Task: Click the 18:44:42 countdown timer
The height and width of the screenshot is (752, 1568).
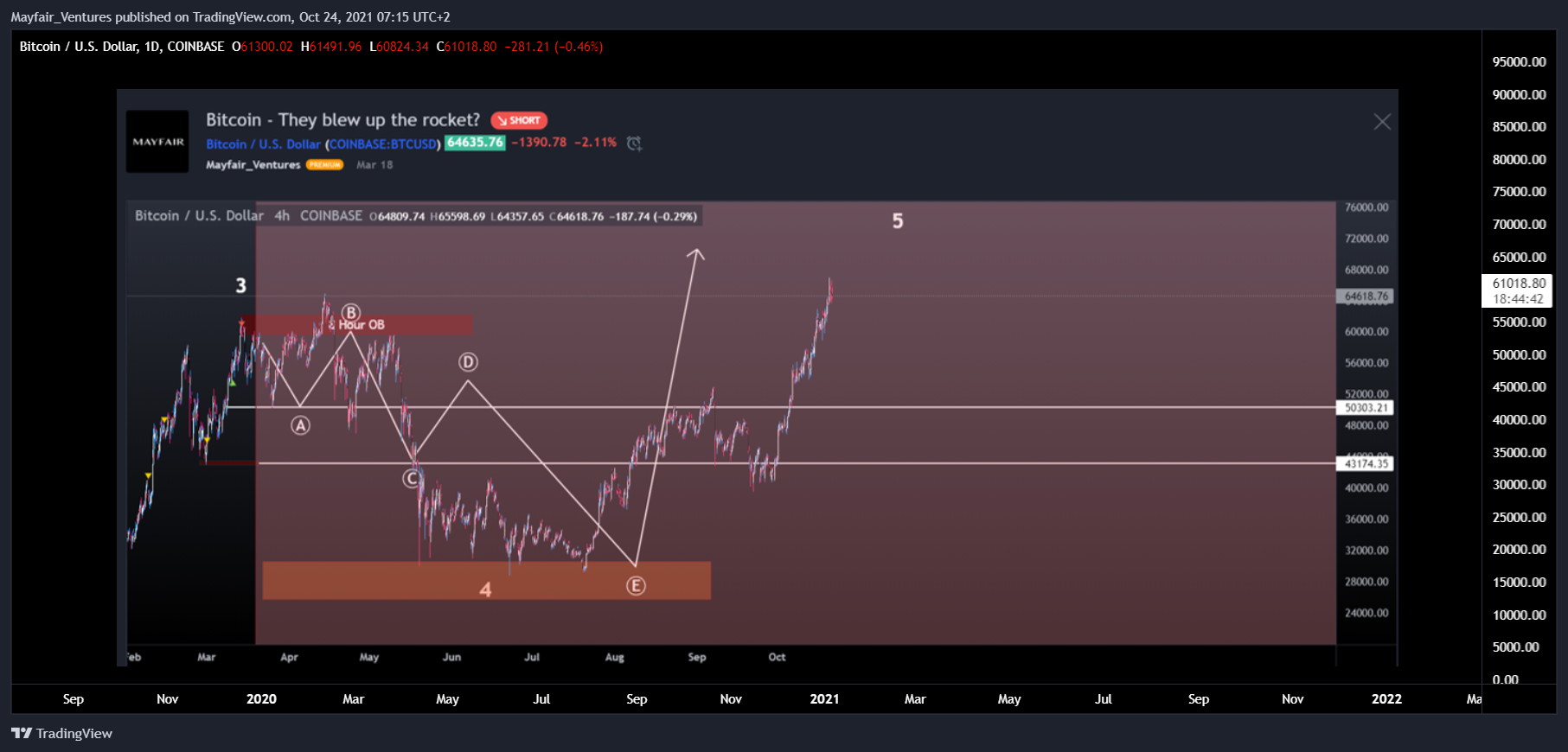Action: (x=1519, y=299)
